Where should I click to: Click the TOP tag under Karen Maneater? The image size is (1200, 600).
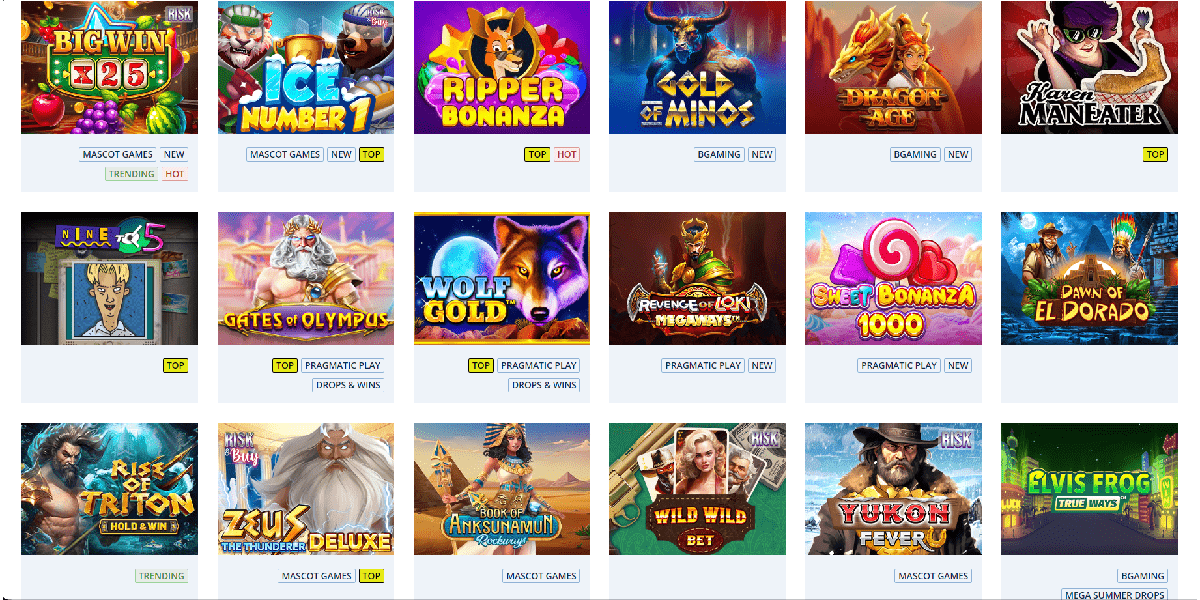tap(1156, 155)
